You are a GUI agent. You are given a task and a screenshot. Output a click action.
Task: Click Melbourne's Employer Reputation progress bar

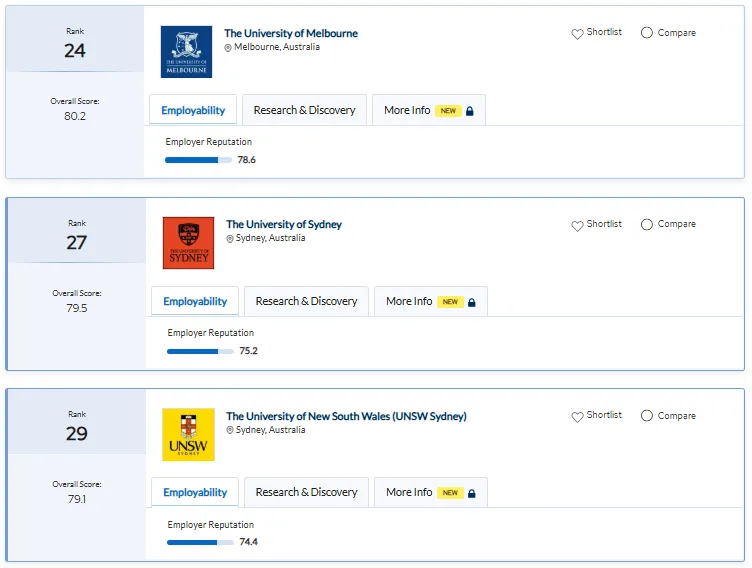point(198,160)
